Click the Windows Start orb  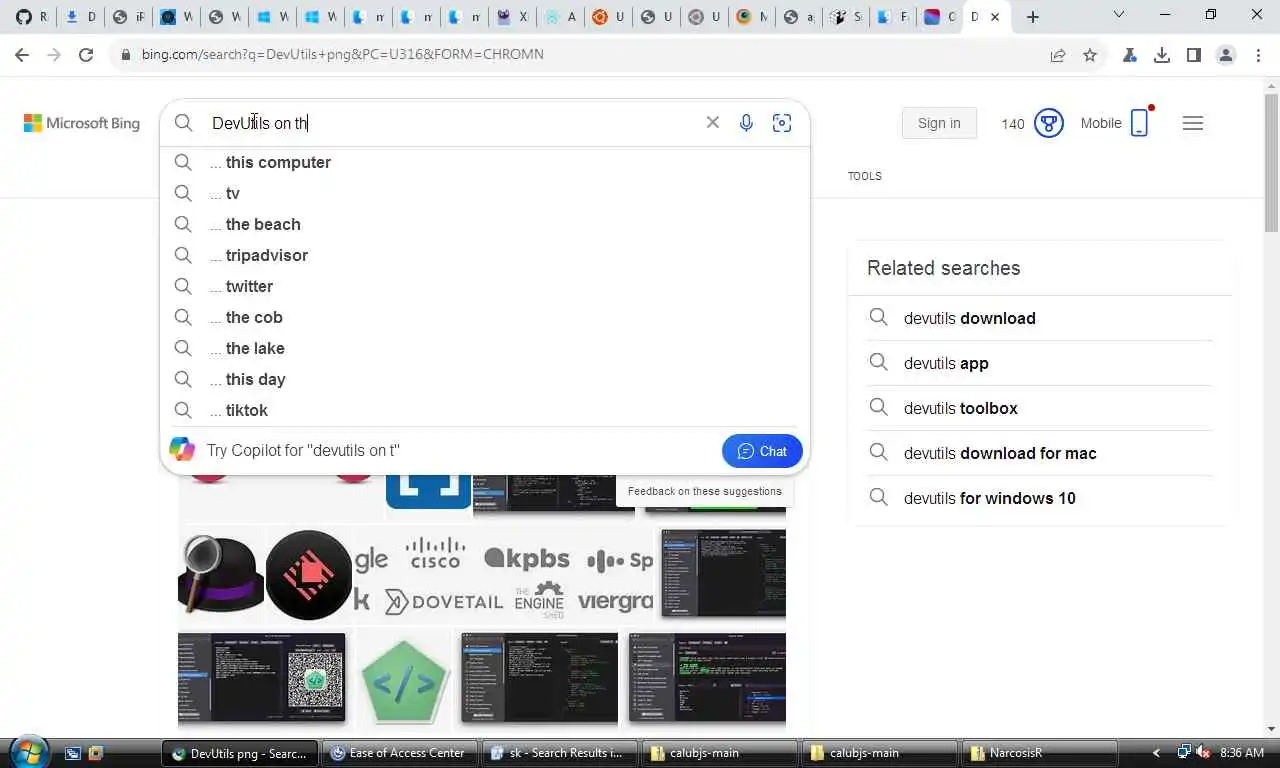tap(29, 752)
